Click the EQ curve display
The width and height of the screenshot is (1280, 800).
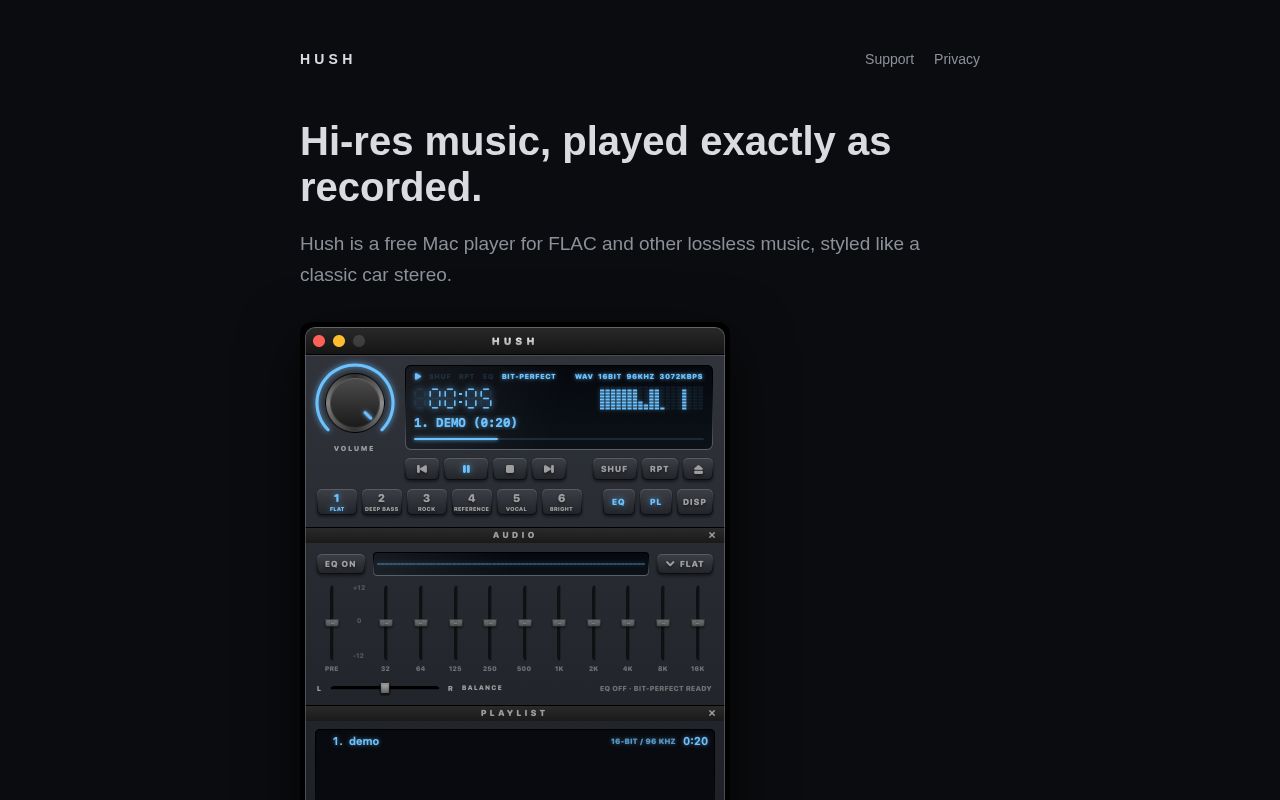(x=511, y=564)
